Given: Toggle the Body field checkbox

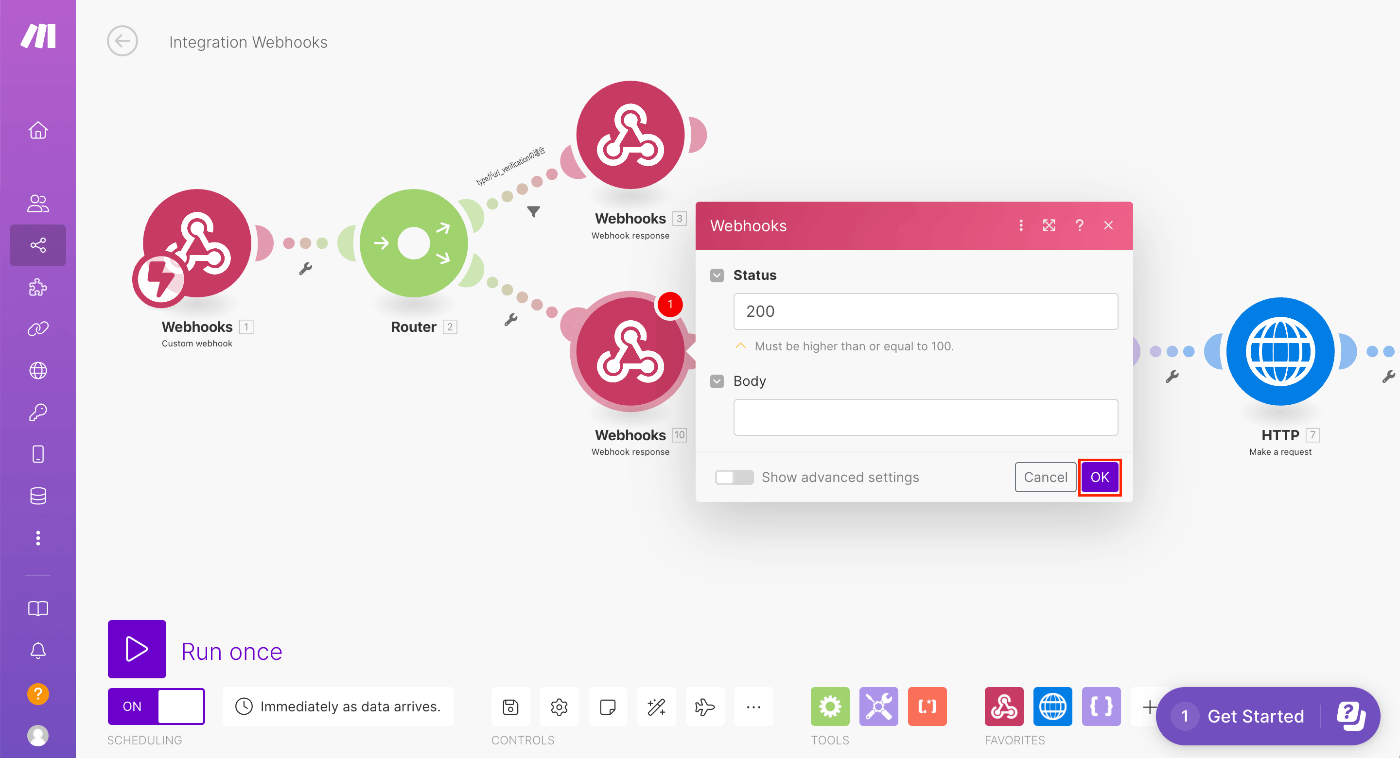Looking at the screenshot, I should coord(717,381).
